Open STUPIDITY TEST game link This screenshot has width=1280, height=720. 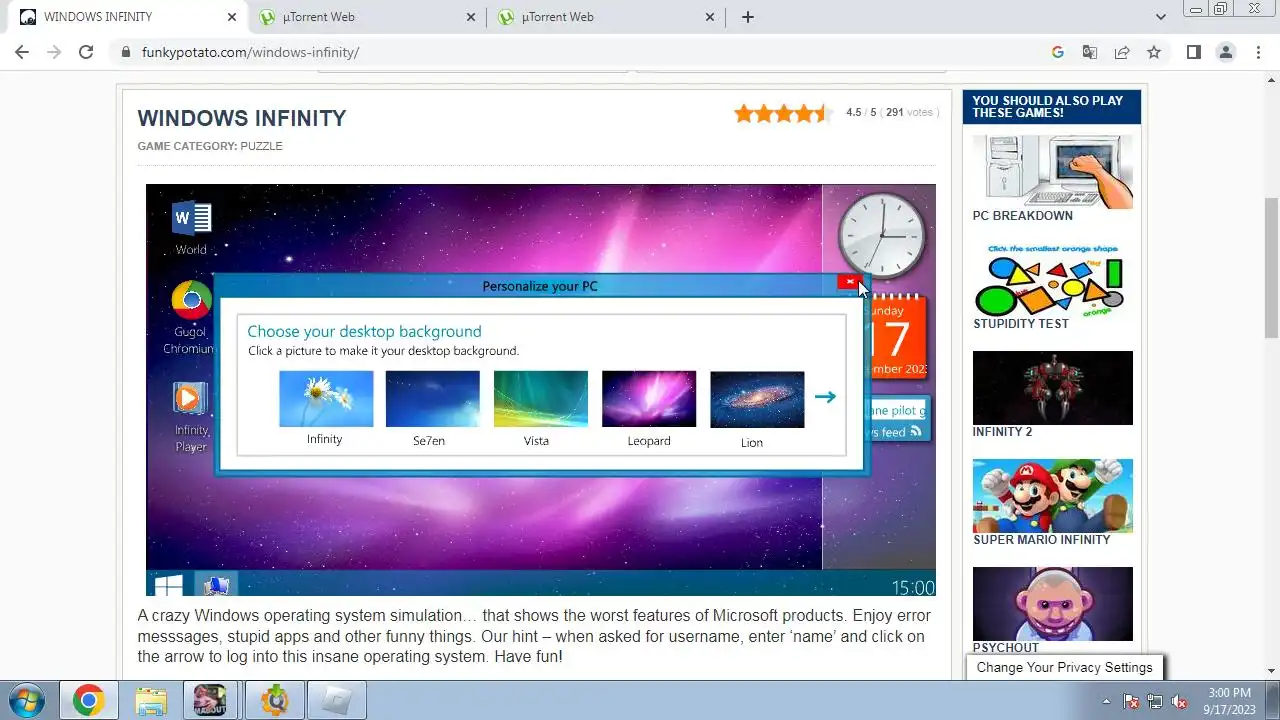coord(1021,324)
